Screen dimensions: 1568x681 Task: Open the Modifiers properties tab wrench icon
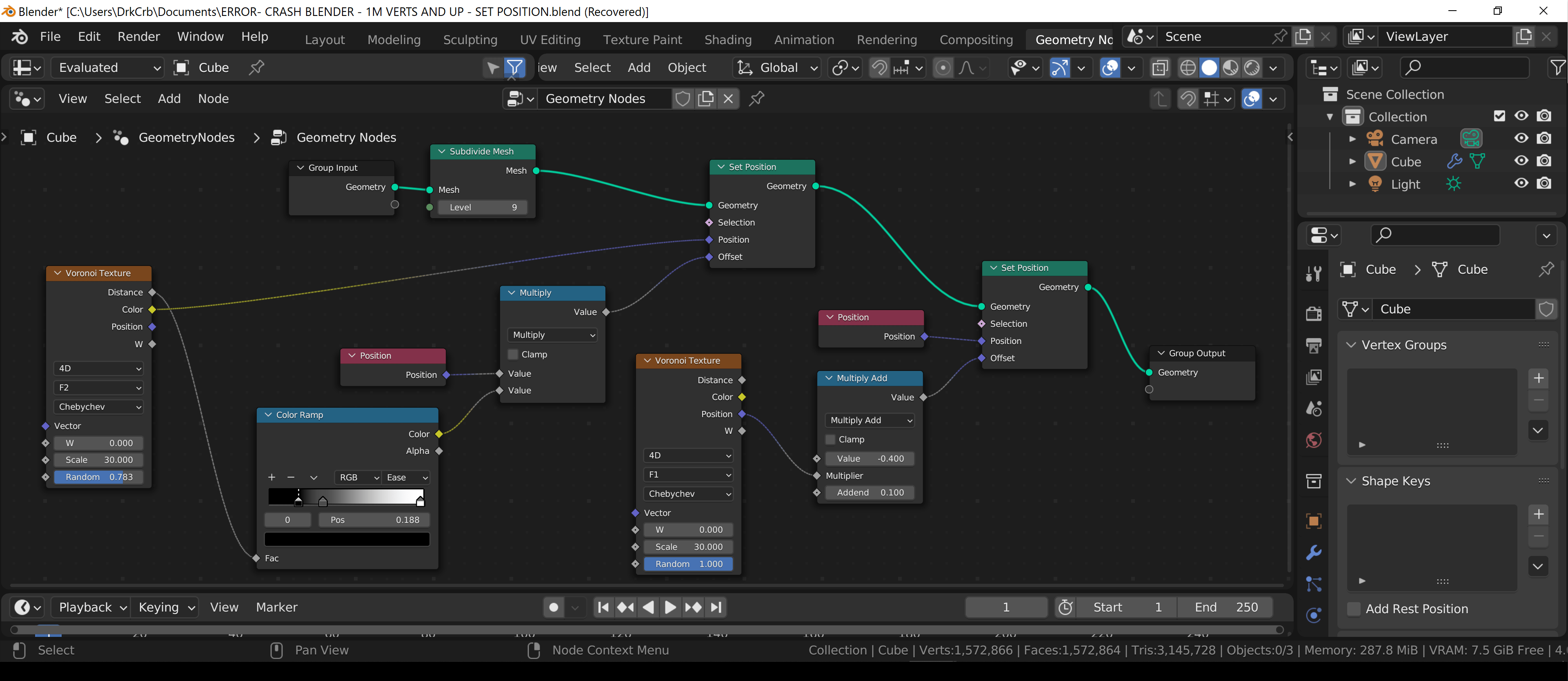1314,552
